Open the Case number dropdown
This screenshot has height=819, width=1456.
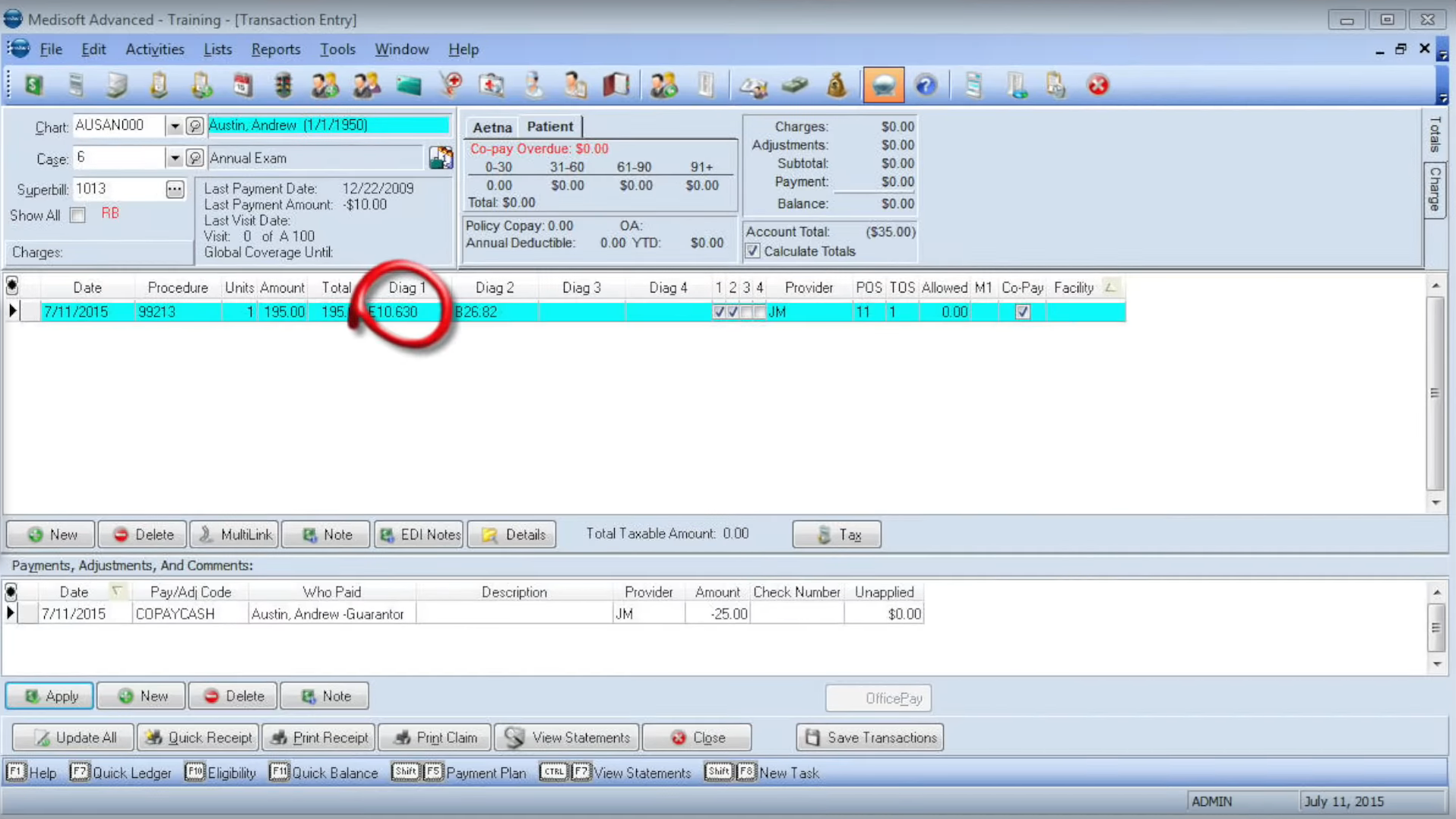175,158
